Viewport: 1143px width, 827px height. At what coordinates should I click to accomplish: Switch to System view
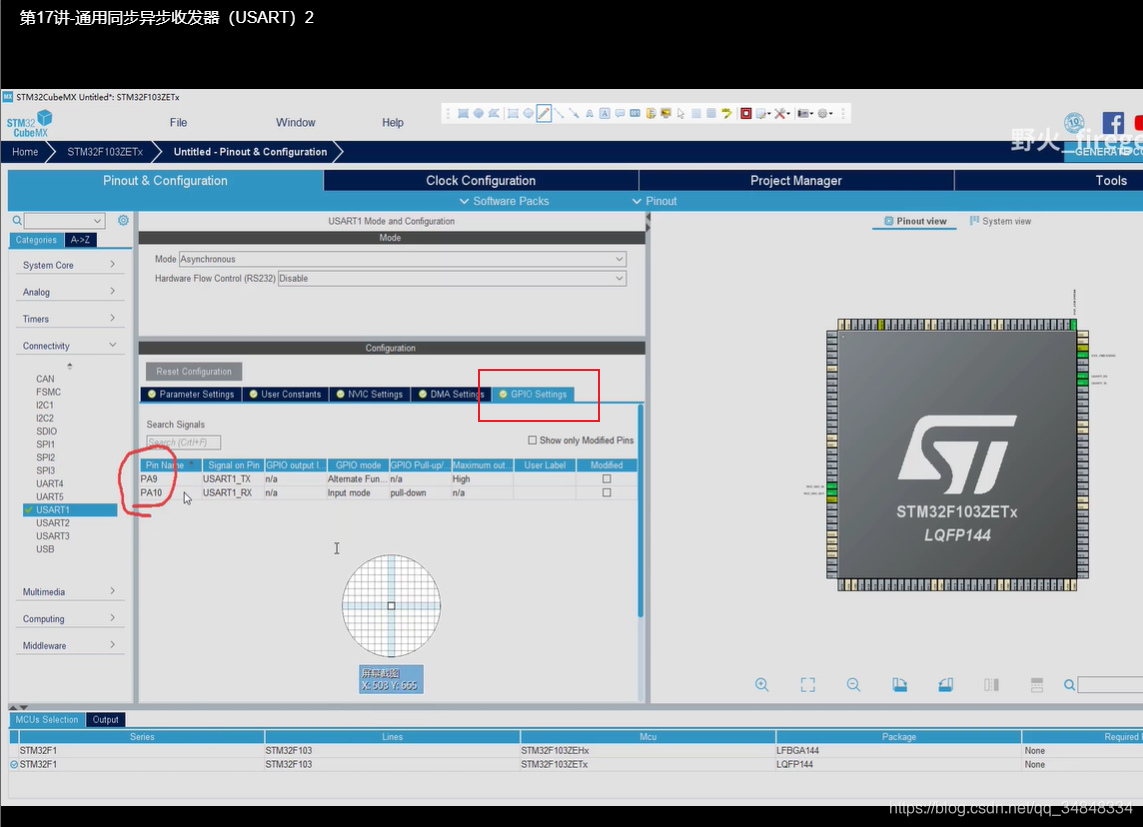point(1000,222)
